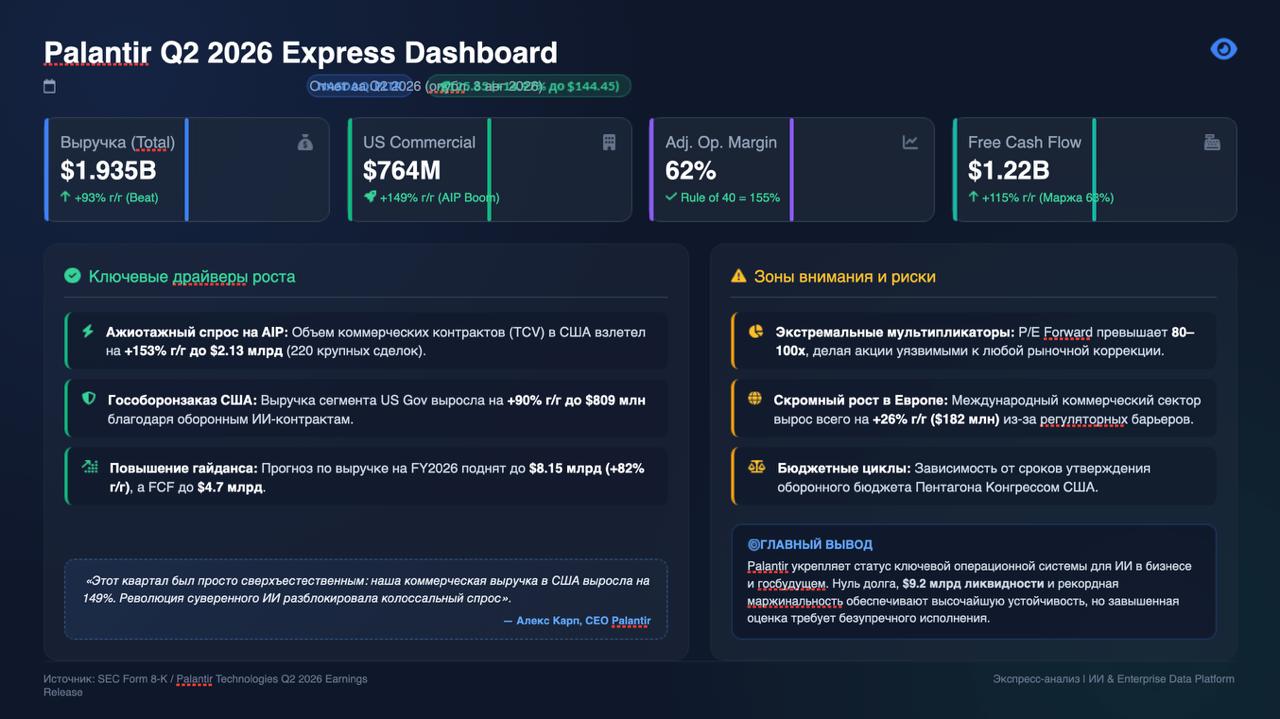Screen dimensions: 1280x719
Task: Select the $764M US Commercial card
Action: (490, 169)
